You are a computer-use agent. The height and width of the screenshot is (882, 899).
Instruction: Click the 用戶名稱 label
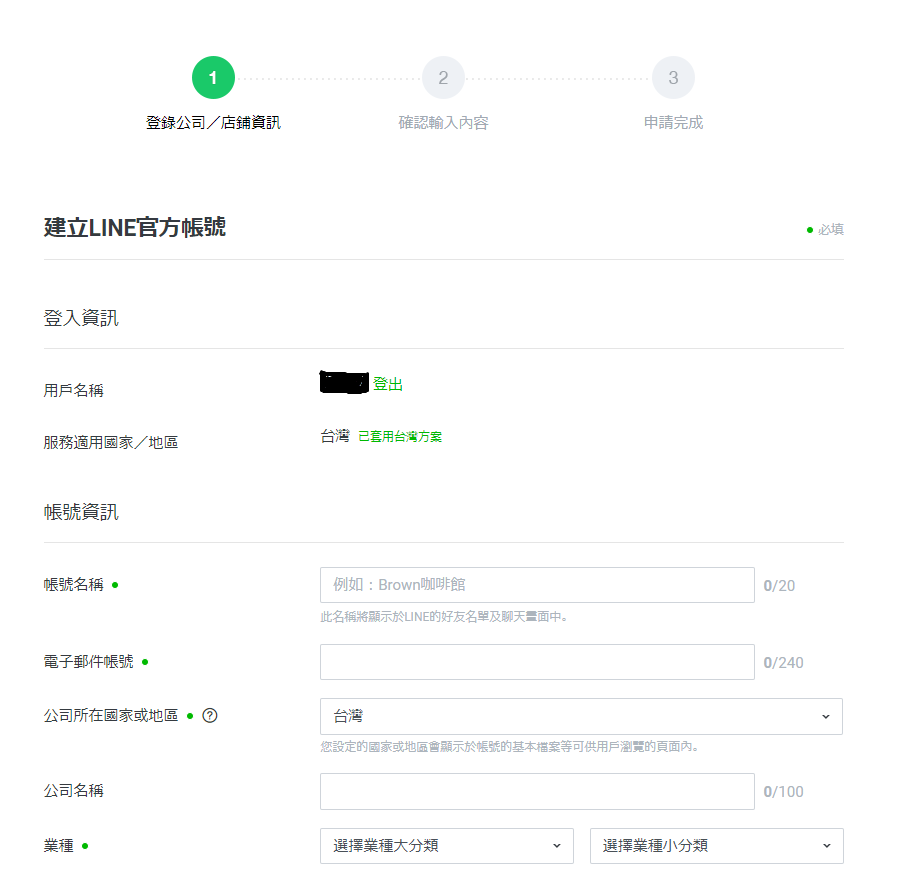click(73, 391)
